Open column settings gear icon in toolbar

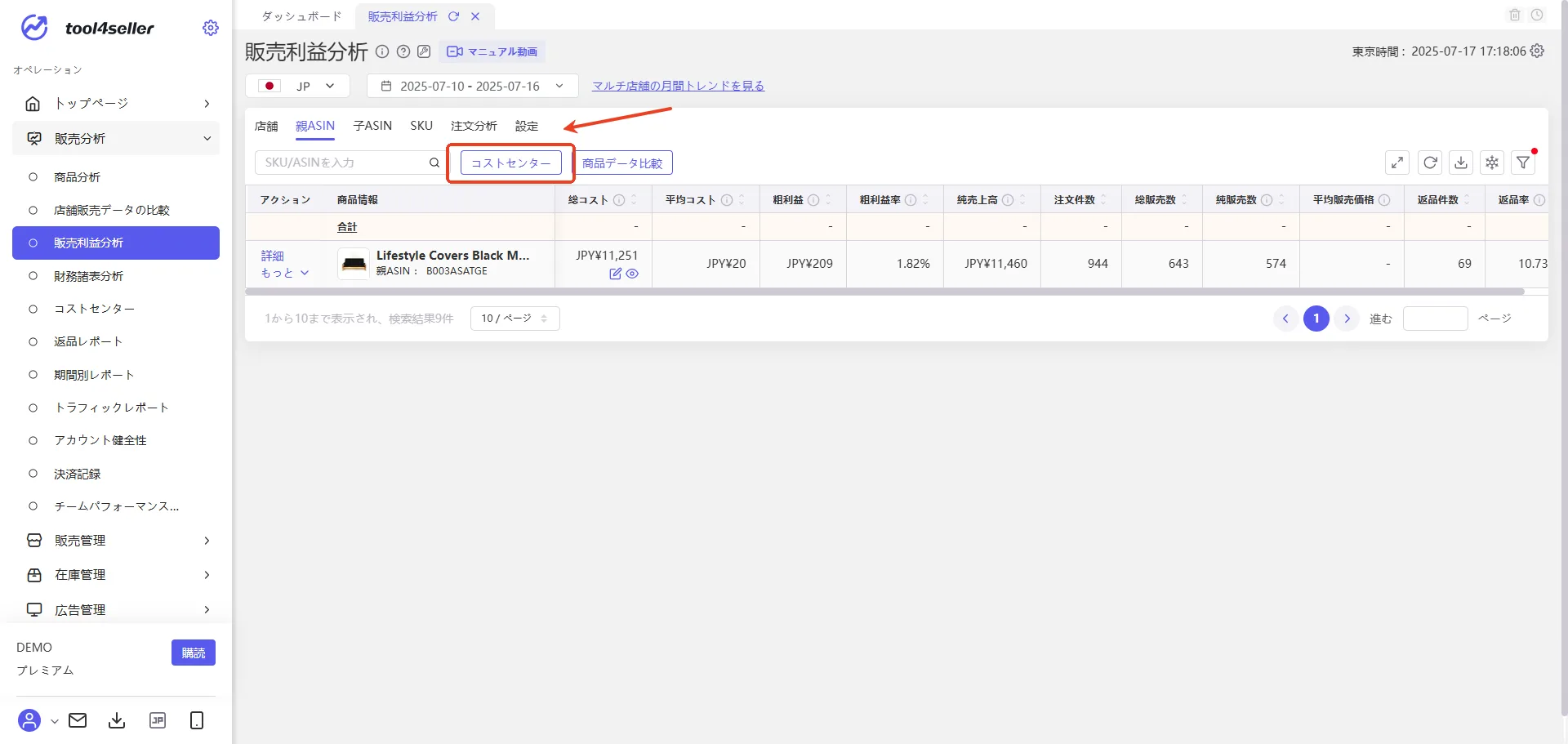[x=1492, y=163]
